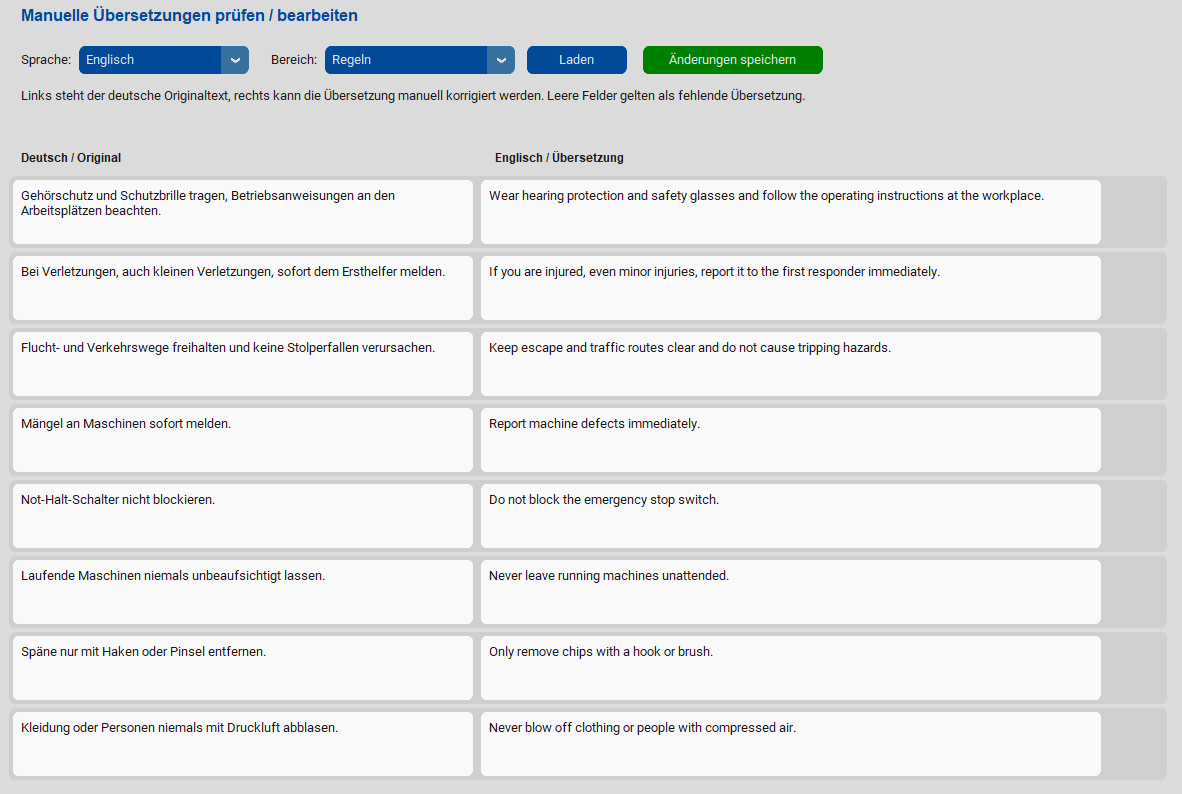Click the 'Mängel an Maschinen sofort melden' original box
This screenshot has height=794, width=1182.
pos(242,440)
